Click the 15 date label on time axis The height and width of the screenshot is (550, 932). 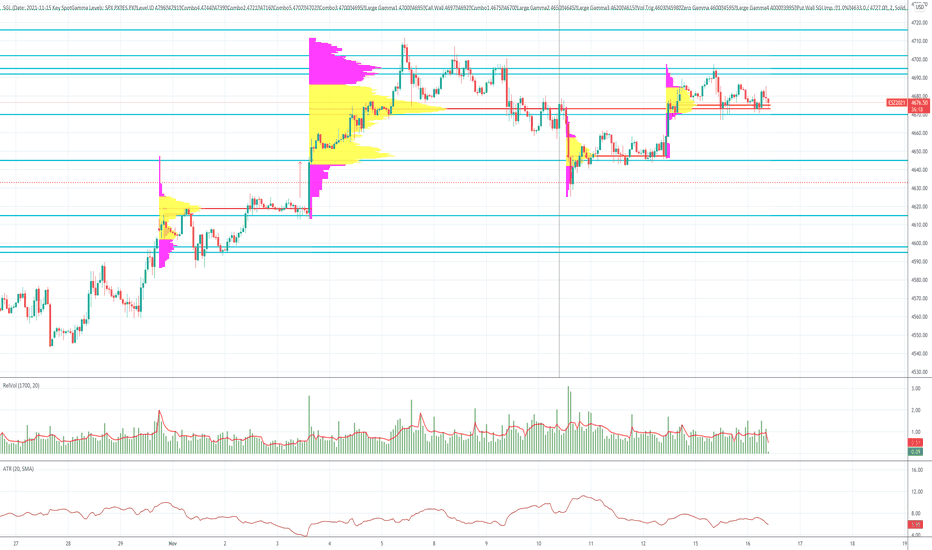click(x=695, y=543)
